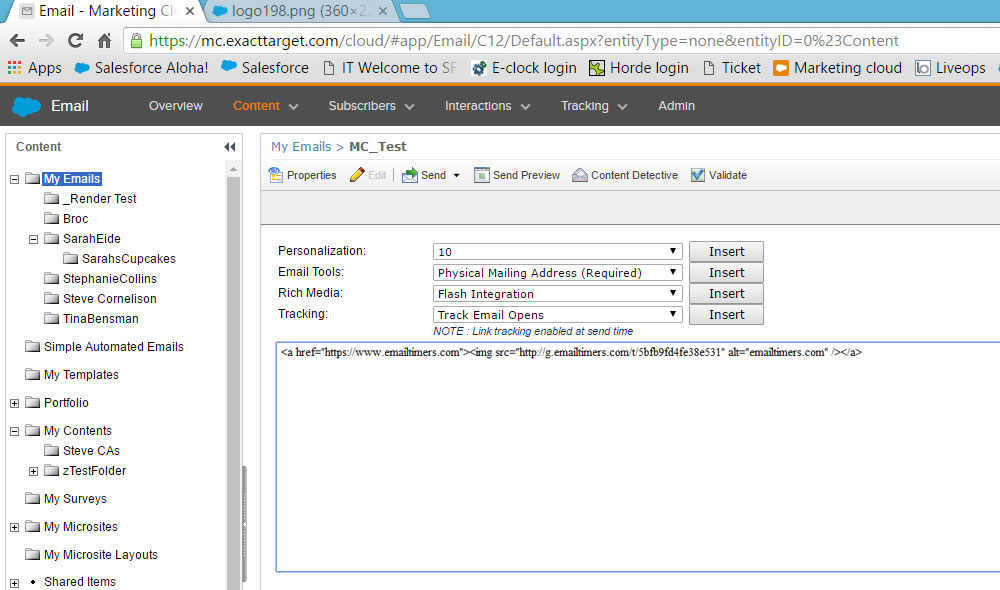The height and width of the screenshot is (590, 1000).
Task: Click the green padlock security icon
Action: pos(136,41)
